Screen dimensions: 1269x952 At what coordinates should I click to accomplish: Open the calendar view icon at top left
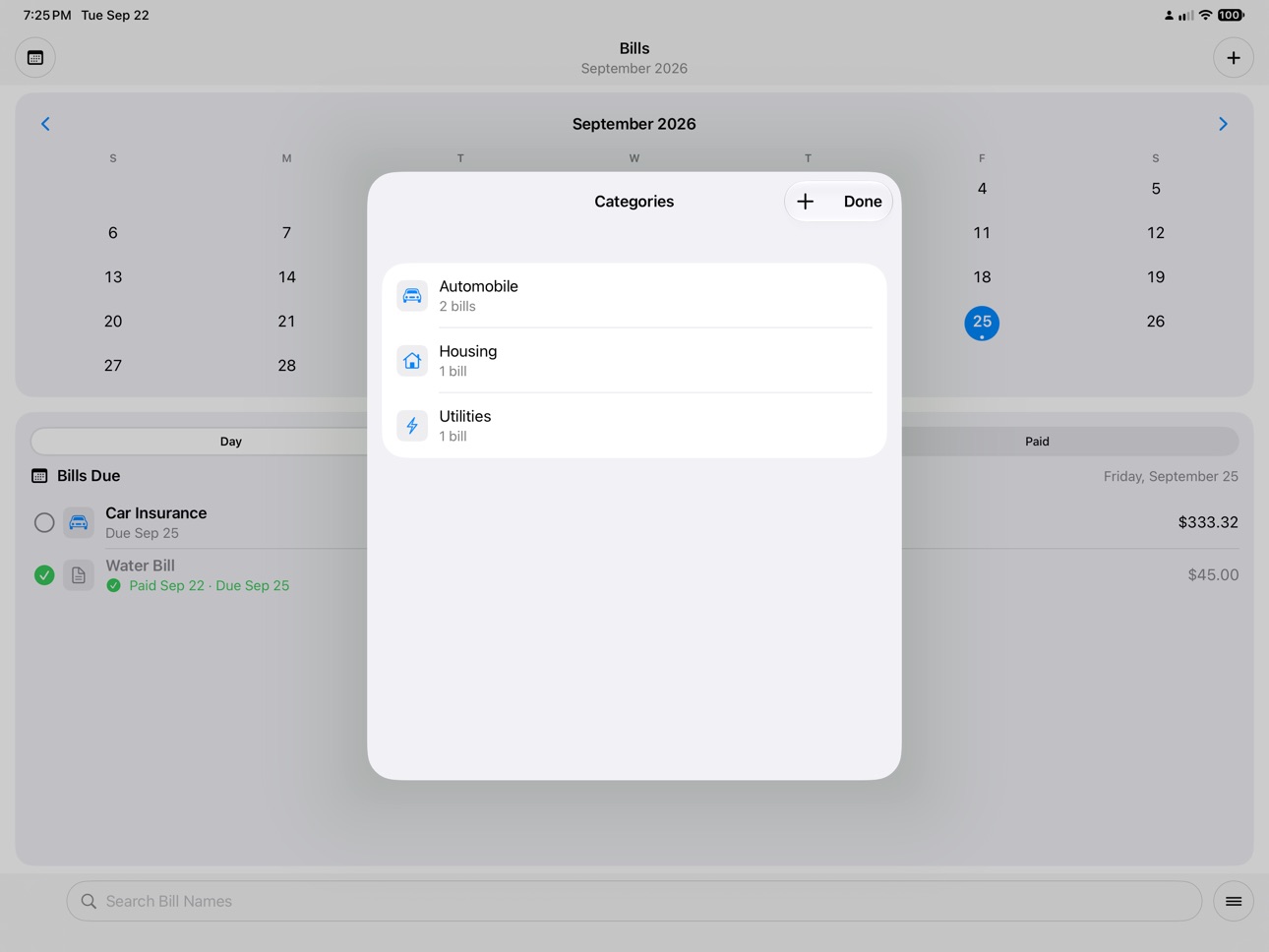[x=35, y=58]
